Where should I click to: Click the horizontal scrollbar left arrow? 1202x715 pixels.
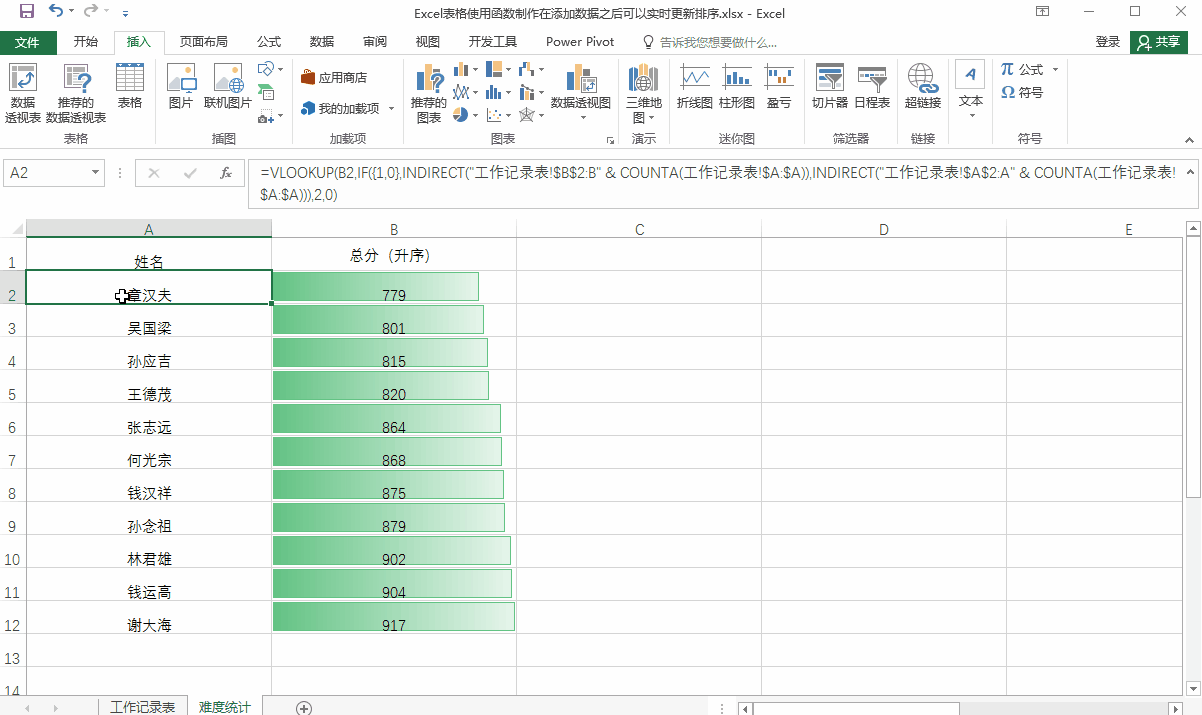[746, 708]
